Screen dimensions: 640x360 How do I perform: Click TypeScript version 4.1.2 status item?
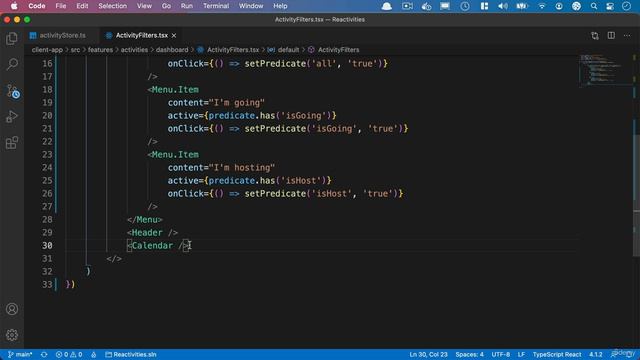[596, 354]
